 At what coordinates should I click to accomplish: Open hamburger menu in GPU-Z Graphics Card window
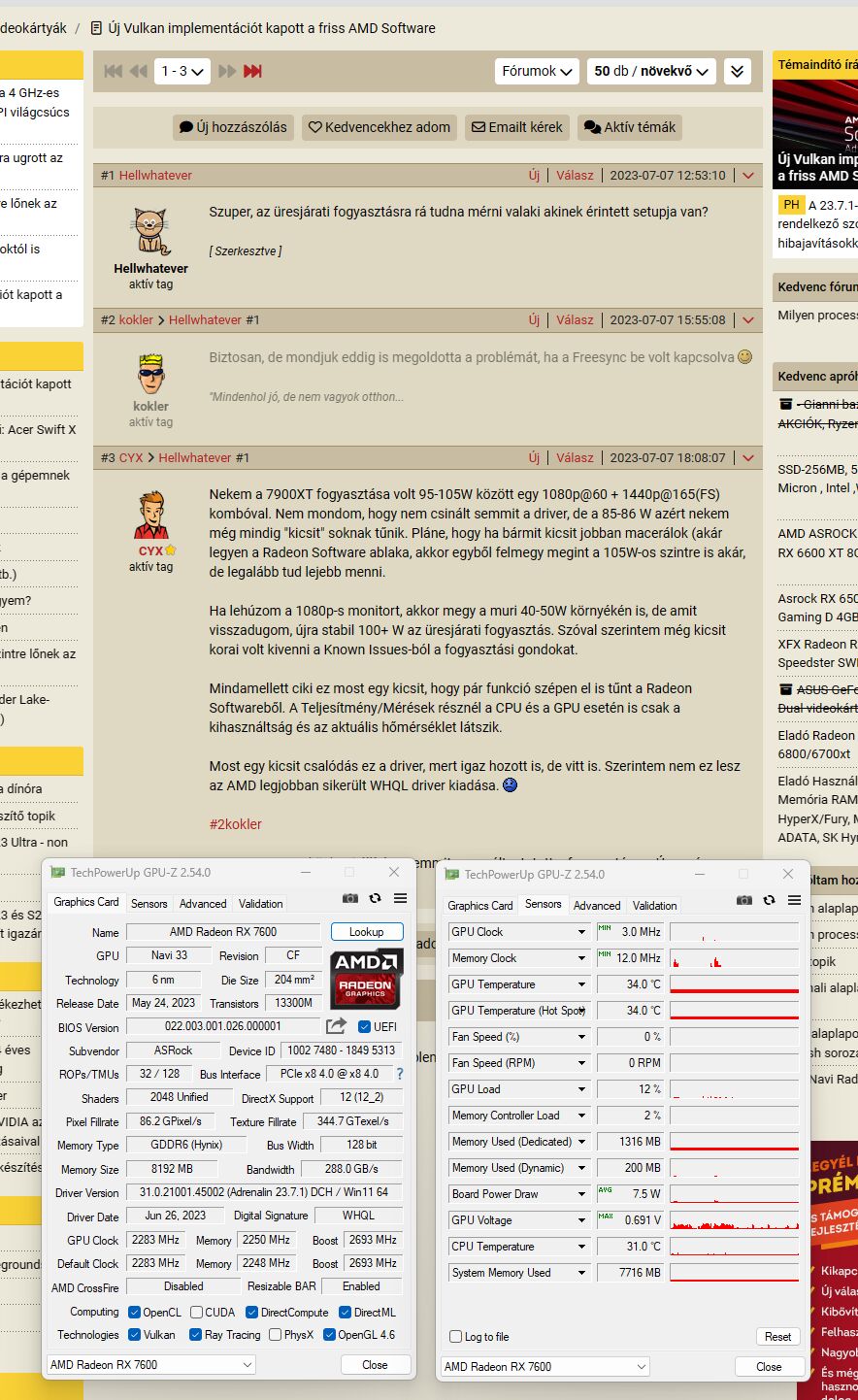pyautogui.click(x=400, y=898)
